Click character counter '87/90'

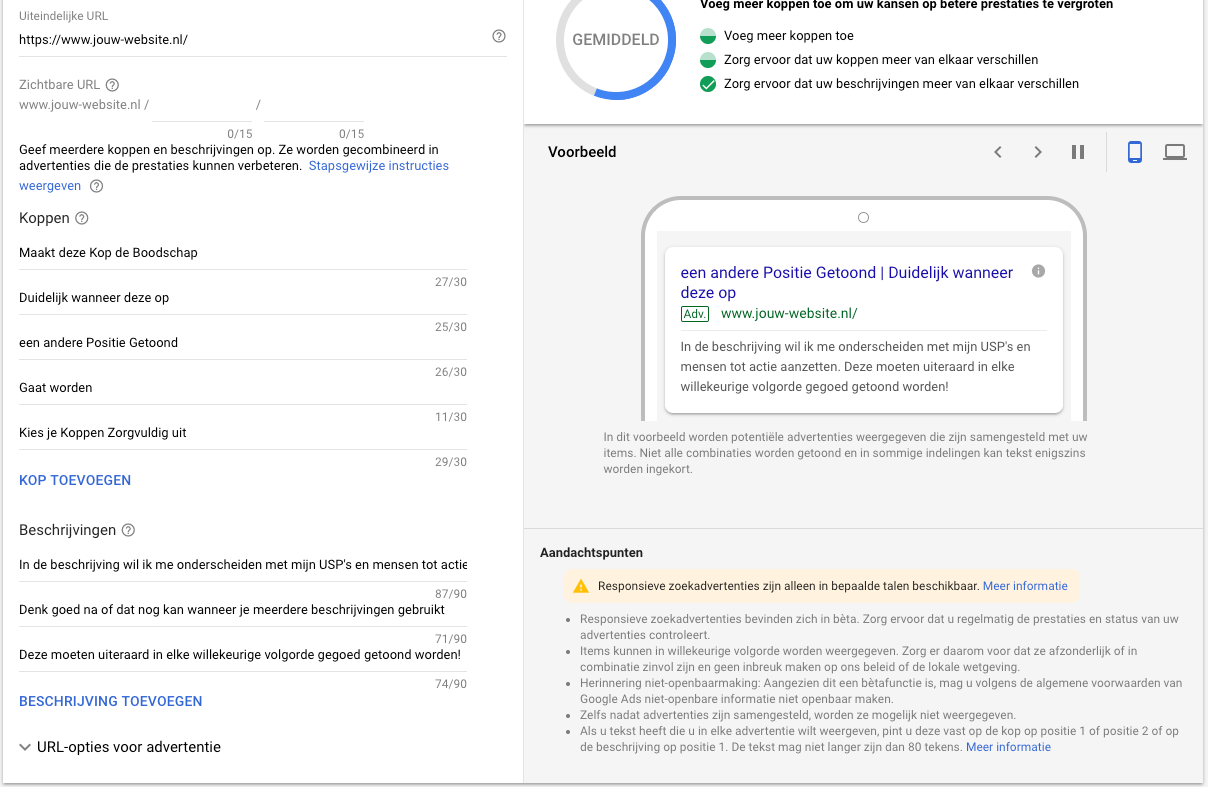coord(450,594)
